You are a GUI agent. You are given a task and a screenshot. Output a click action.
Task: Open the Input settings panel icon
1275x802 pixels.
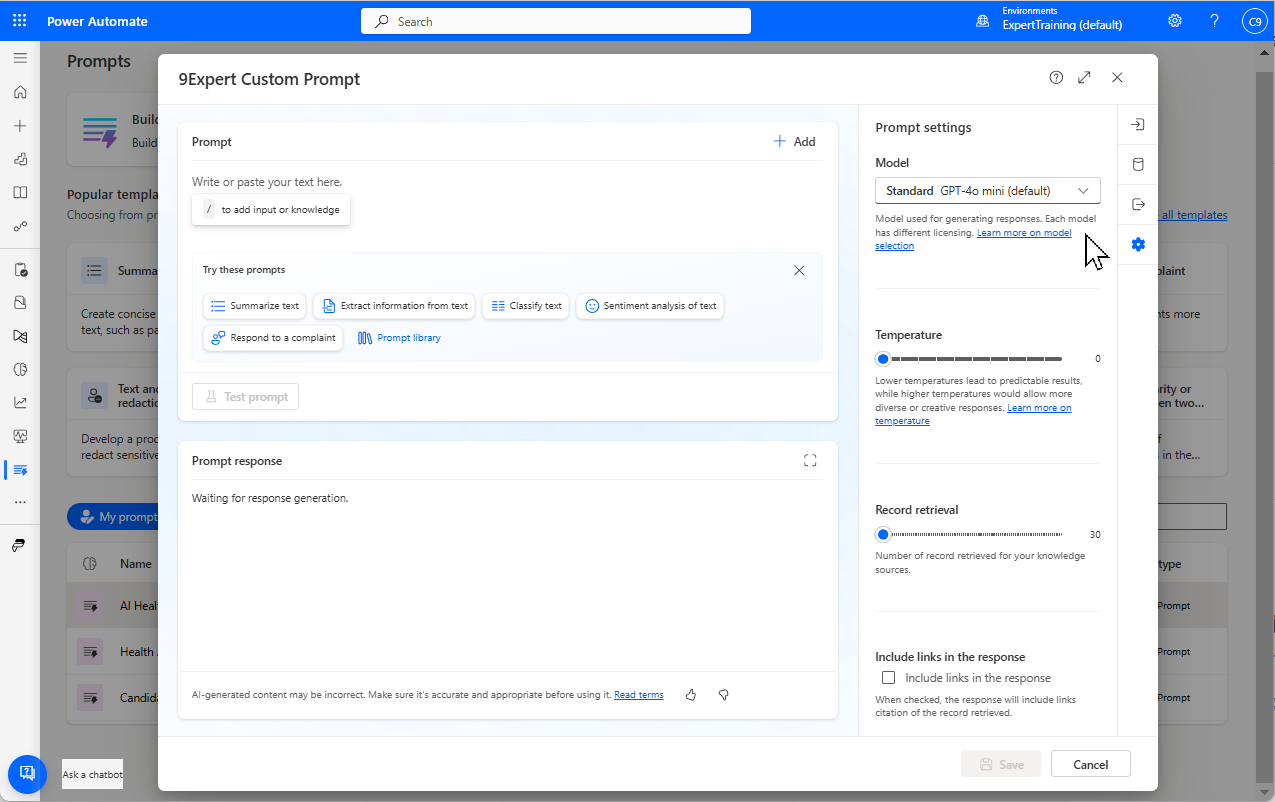(1136, 124)
